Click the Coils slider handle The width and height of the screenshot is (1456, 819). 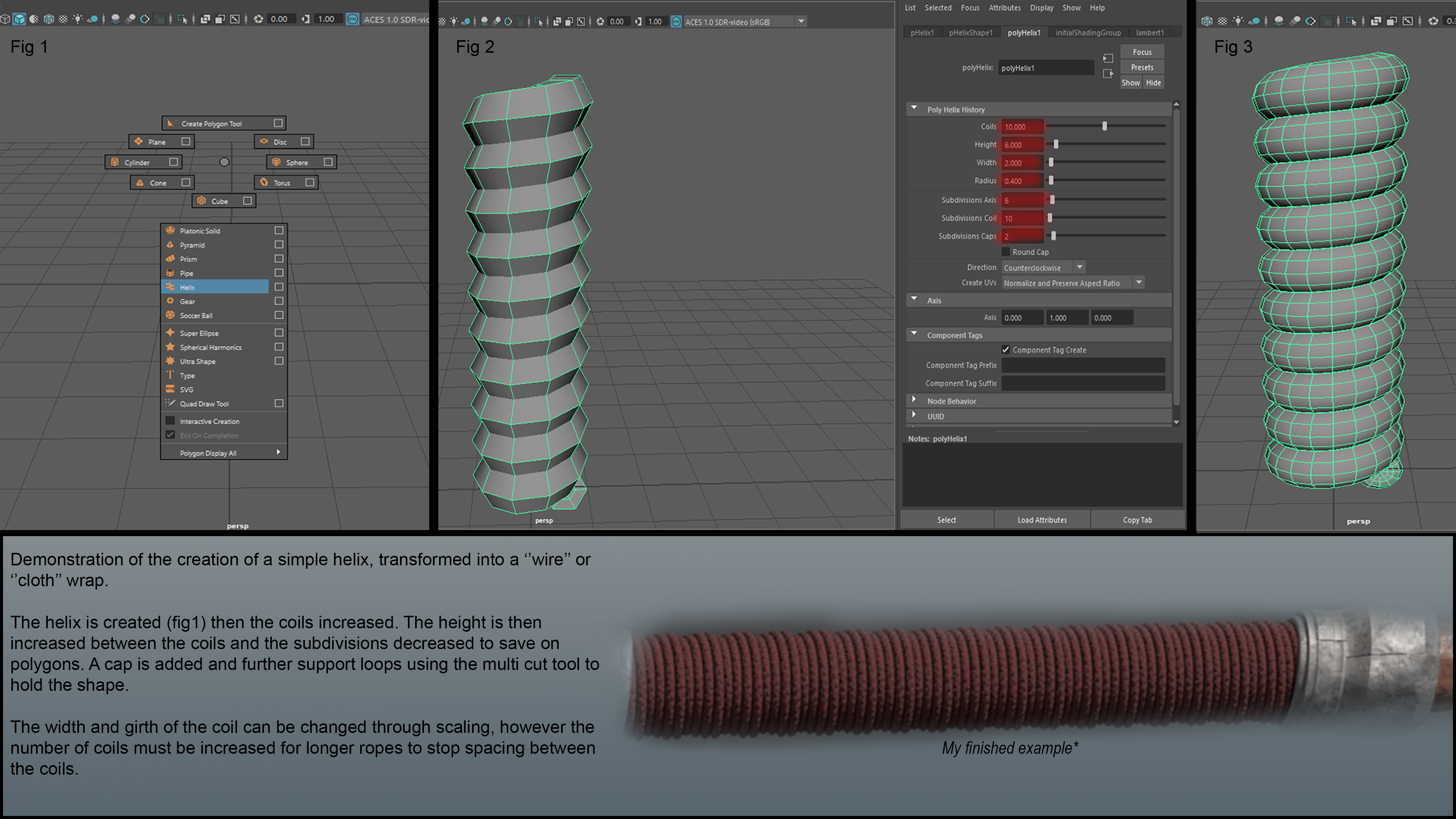coord(1105,127)
